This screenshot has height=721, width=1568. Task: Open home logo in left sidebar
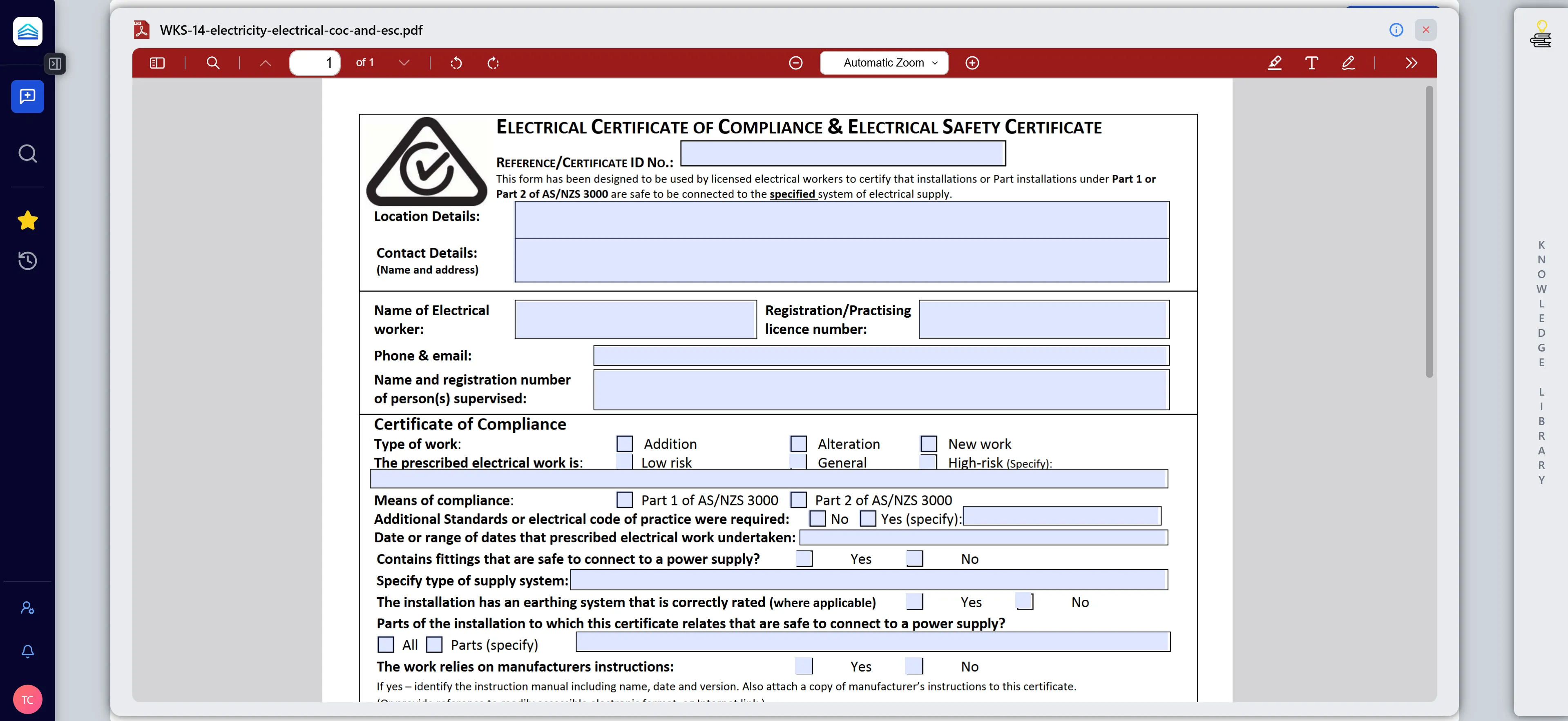pos(27,31)
